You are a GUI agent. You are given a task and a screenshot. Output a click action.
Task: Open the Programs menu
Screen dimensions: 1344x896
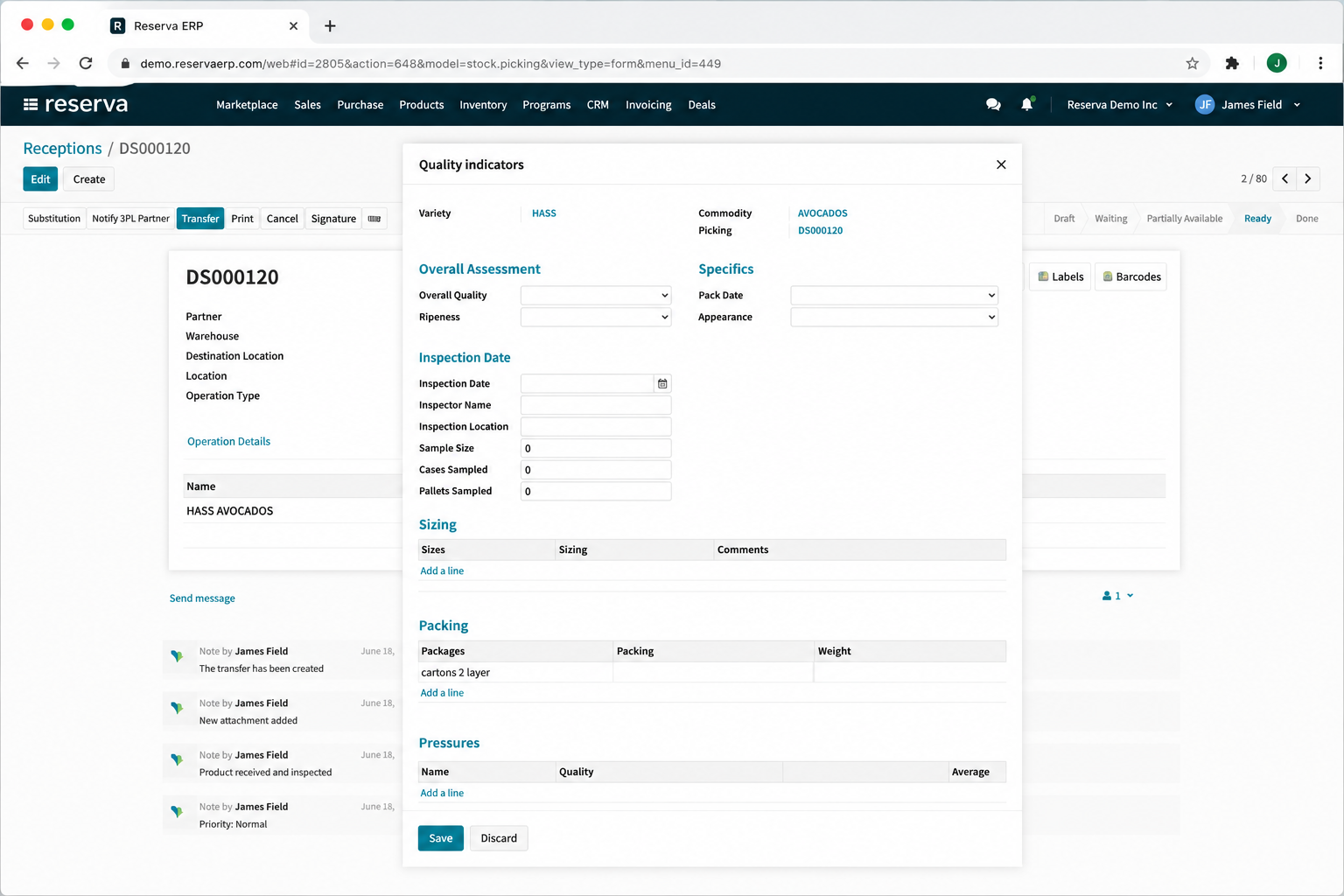click(x=547, y=104)
